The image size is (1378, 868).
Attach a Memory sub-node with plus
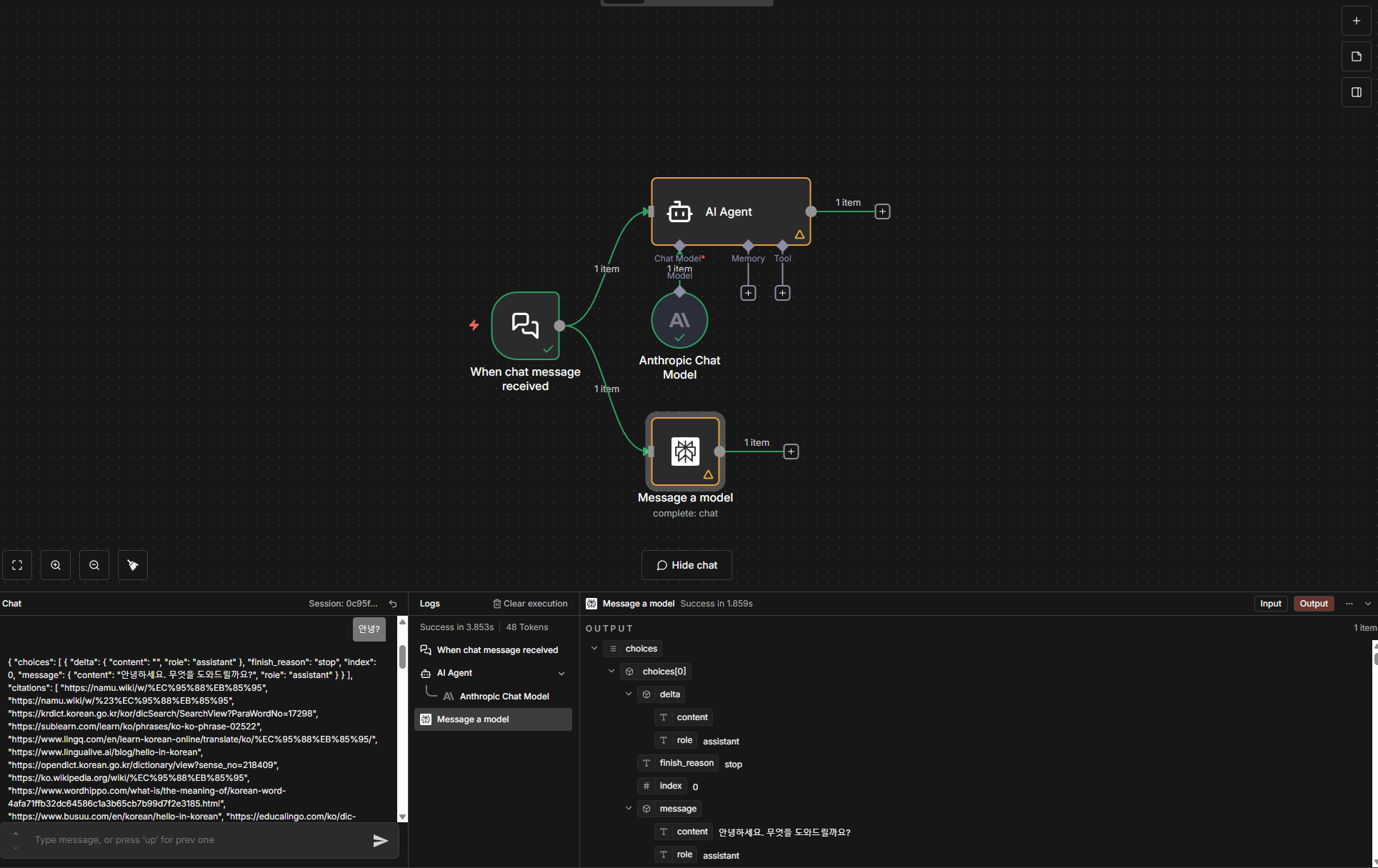pyautogui.click(x=748, y=293)
